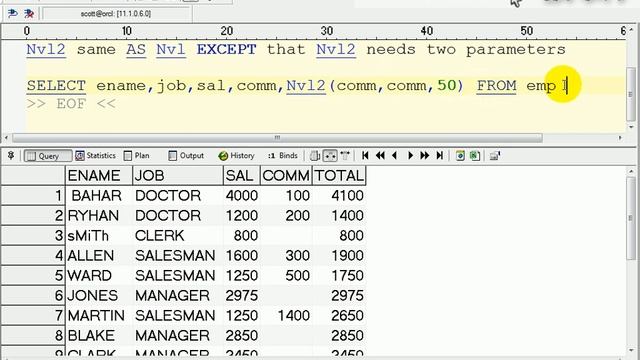Select row number 5 header
Image resolution: width=640 pixels, height=360 pixels.
tap(33, 276)
